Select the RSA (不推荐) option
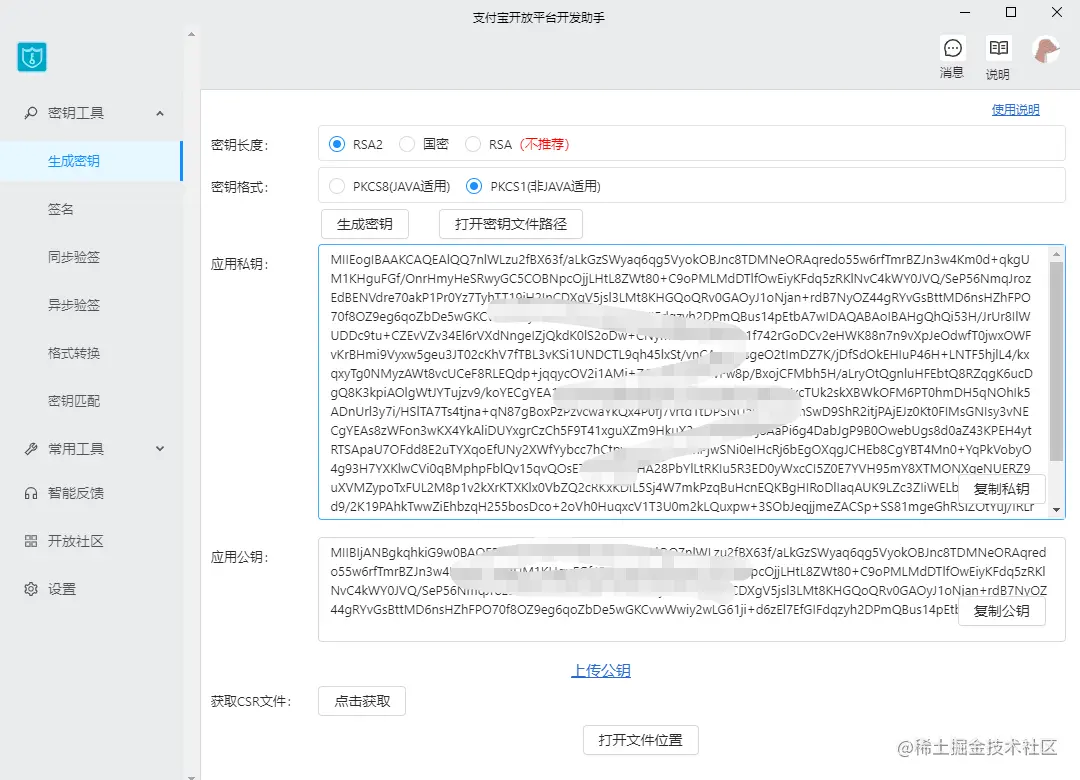1080x780 pixels. click(x=472, y=144)
